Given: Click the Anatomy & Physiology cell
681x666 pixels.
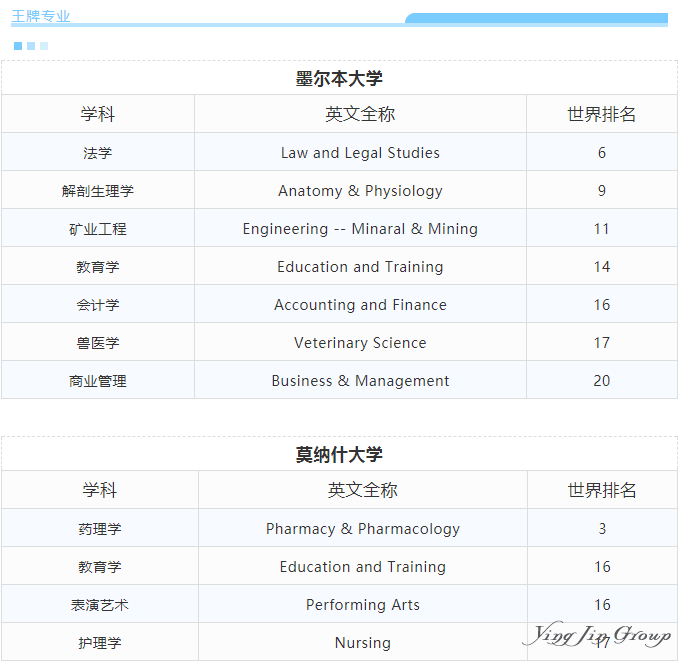Looking at the screenshot, I should 360,191.
